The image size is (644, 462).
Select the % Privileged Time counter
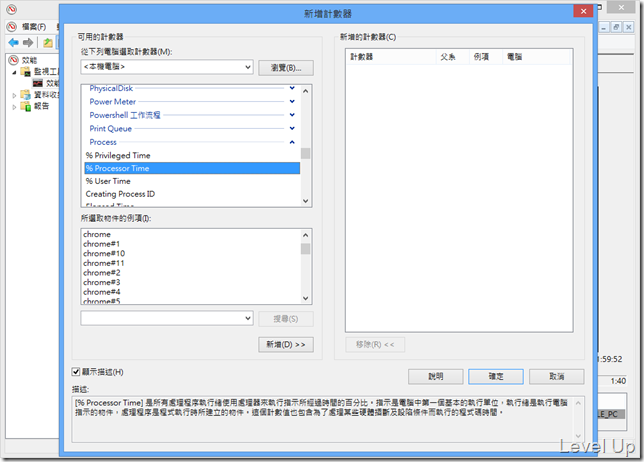click(192, 155)
